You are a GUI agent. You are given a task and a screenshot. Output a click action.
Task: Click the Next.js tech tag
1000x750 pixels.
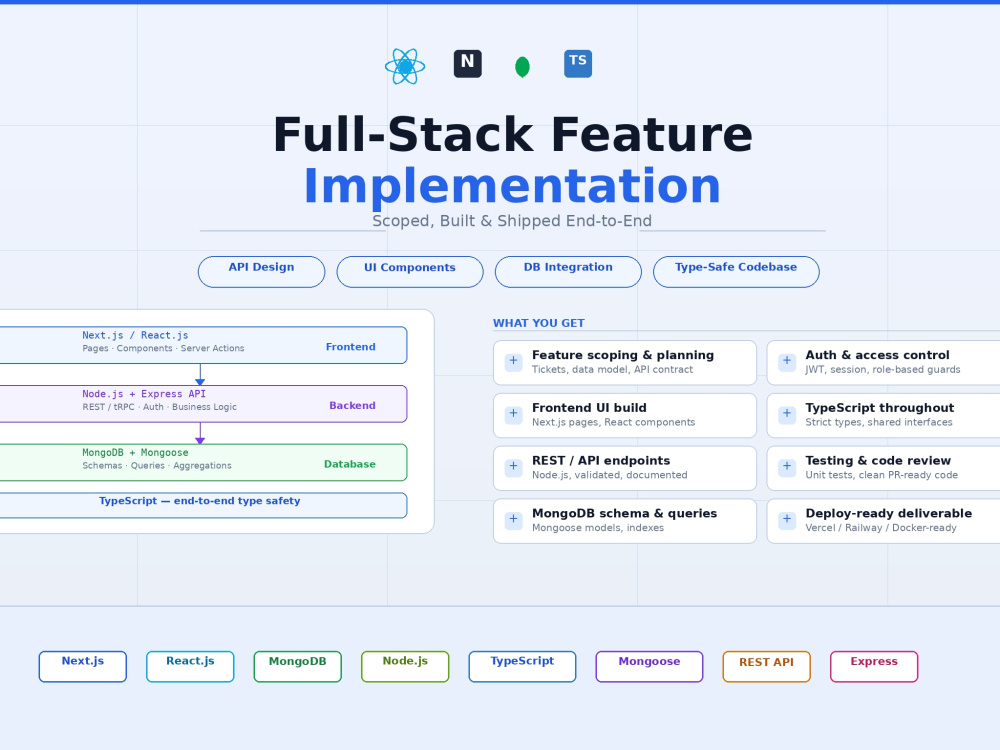[x=83, y=666]
